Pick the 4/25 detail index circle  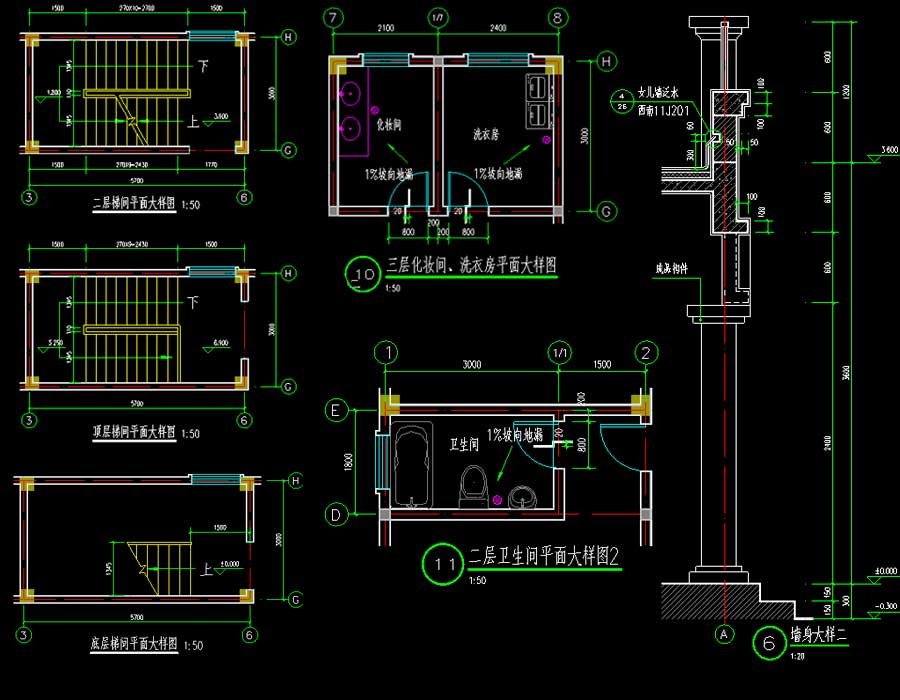(x=622, y=102)
